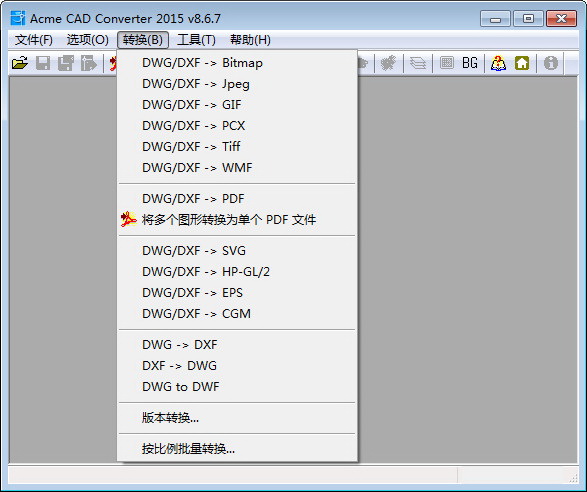The image size is (587, 492).
Task: Click the Acme CAD Converter title bar icon
Action: coord(18,18)
